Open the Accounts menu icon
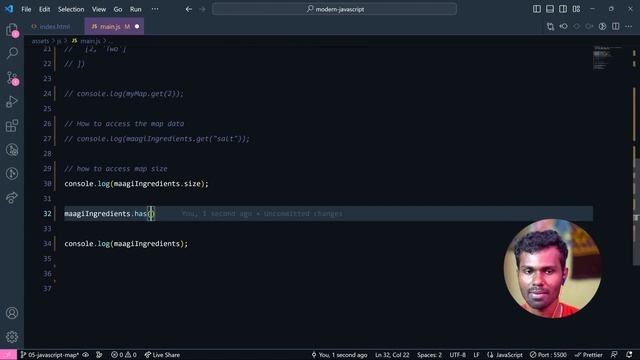Viewport: 640px width, 360px height. tap(12, 313)
